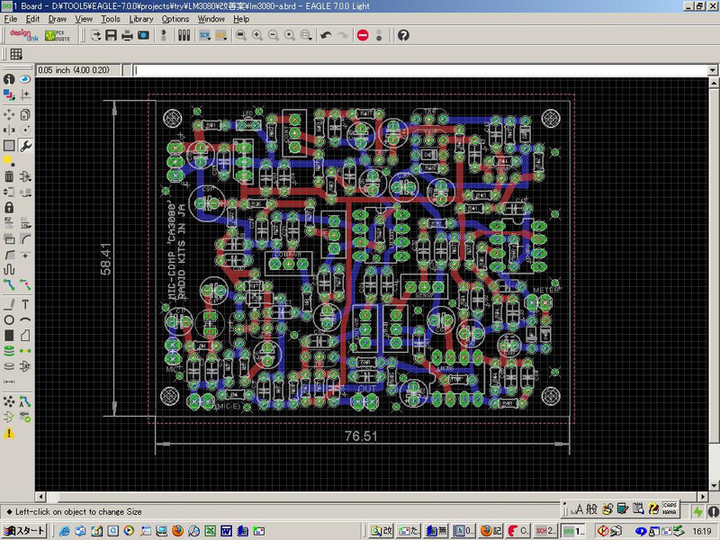Click the Save board icon
This screenshot has width=720, height=540.
tap(112, 35)
